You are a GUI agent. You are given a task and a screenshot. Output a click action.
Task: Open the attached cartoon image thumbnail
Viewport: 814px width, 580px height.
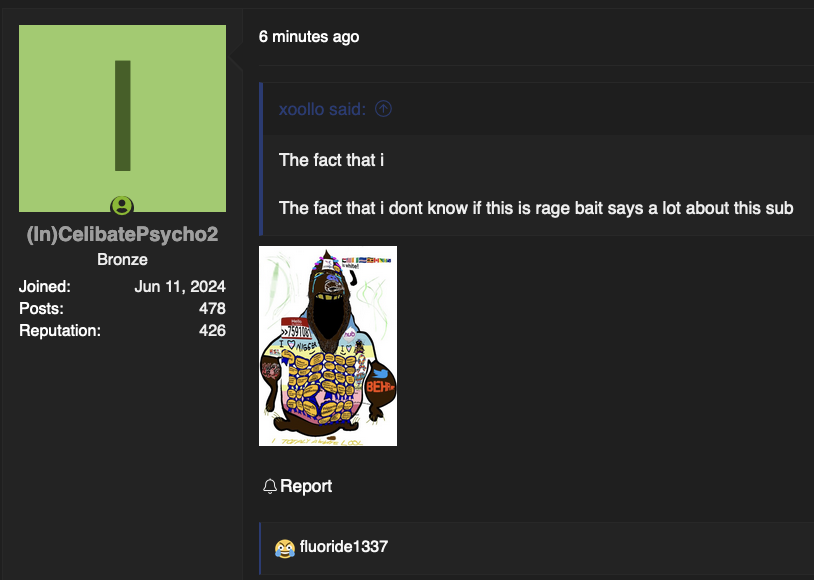point(328,346)
